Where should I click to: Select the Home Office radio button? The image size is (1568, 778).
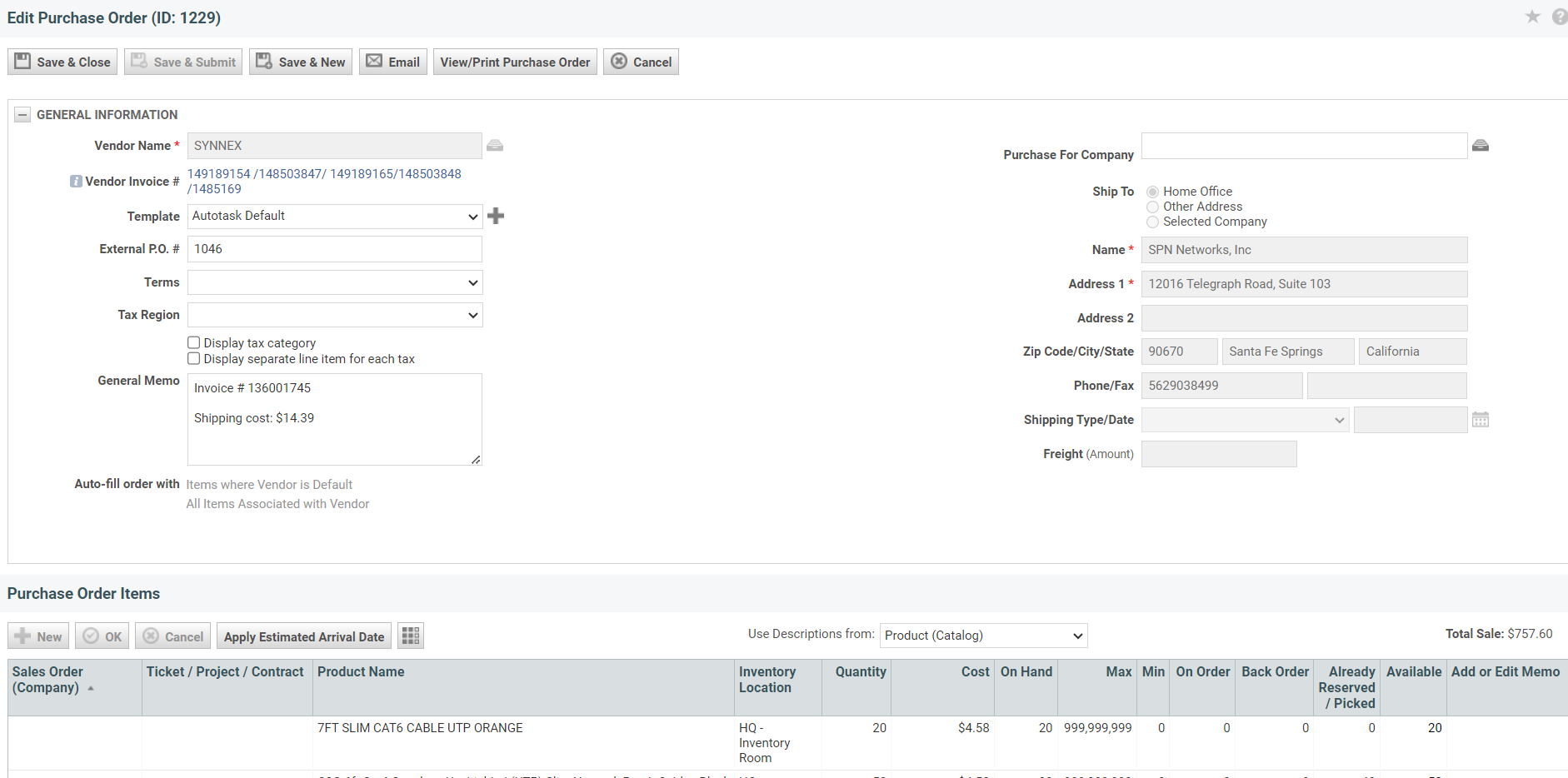coord(1152,192)
